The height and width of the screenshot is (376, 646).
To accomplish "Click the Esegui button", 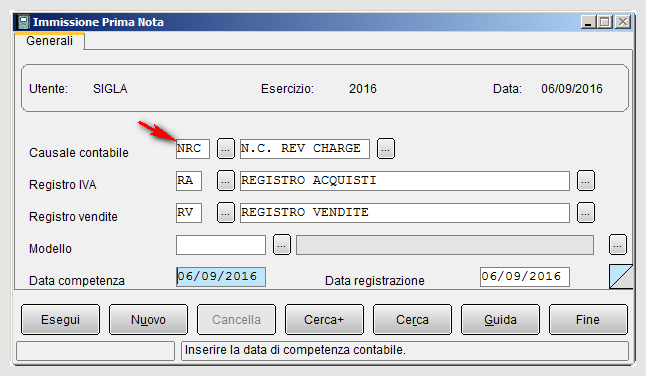I will (60, 320).
